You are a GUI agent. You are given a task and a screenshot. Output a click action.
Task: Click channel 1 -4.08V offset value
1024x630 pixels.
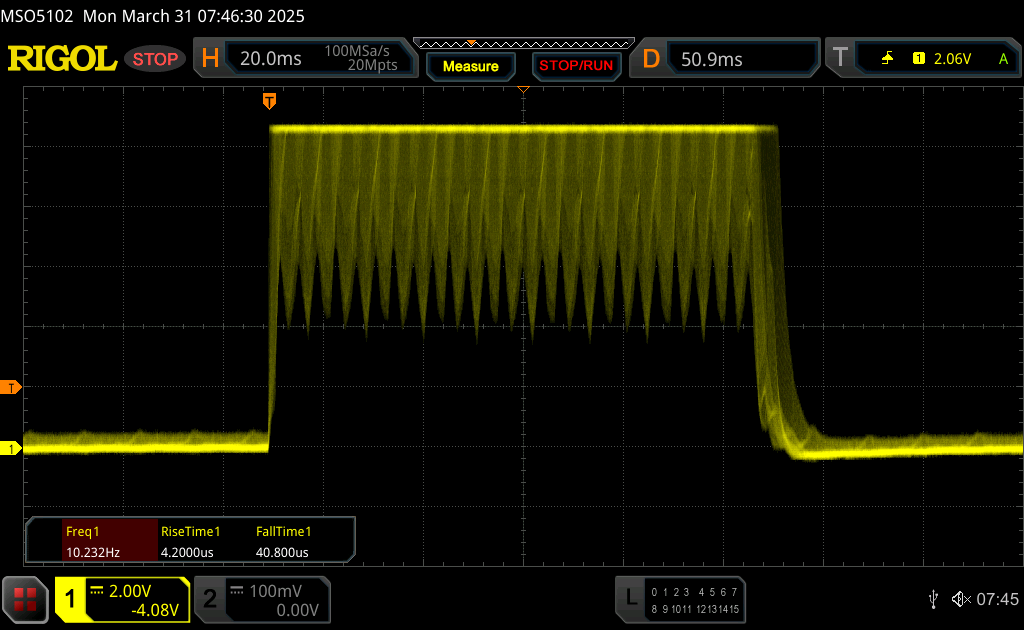click(x=155, y=610)
